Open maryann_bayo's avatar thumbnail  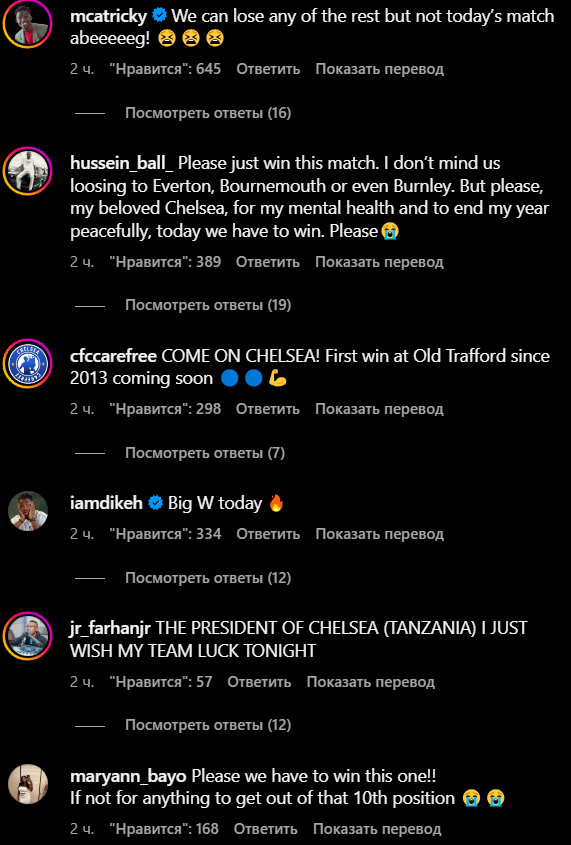(x=28, y=784)
